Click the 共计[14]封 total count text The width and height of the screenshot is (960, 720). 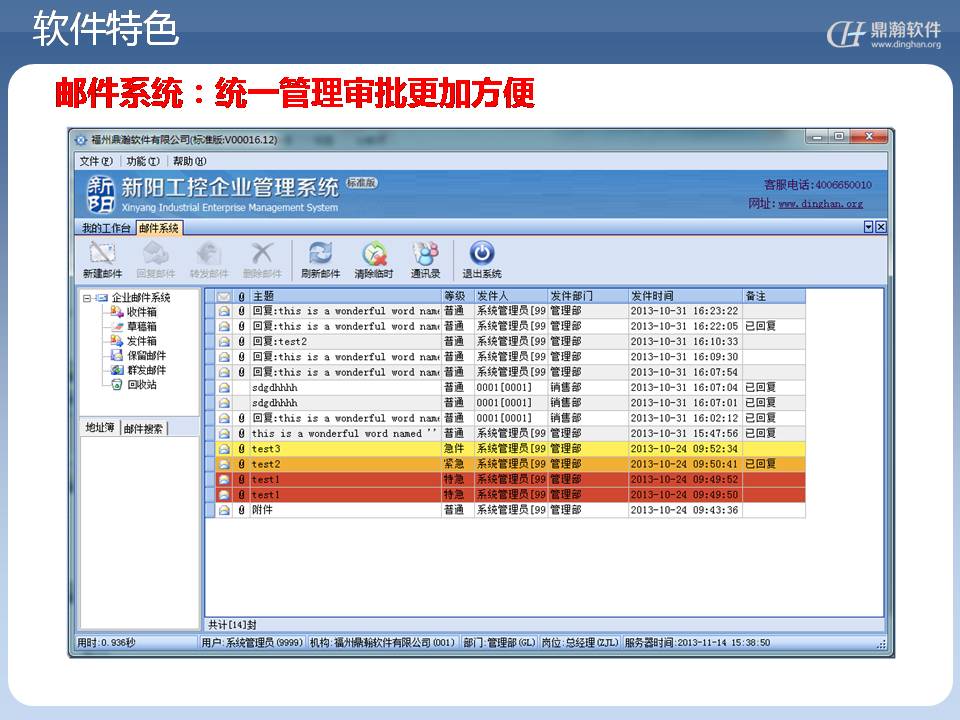tap(232, 624)
